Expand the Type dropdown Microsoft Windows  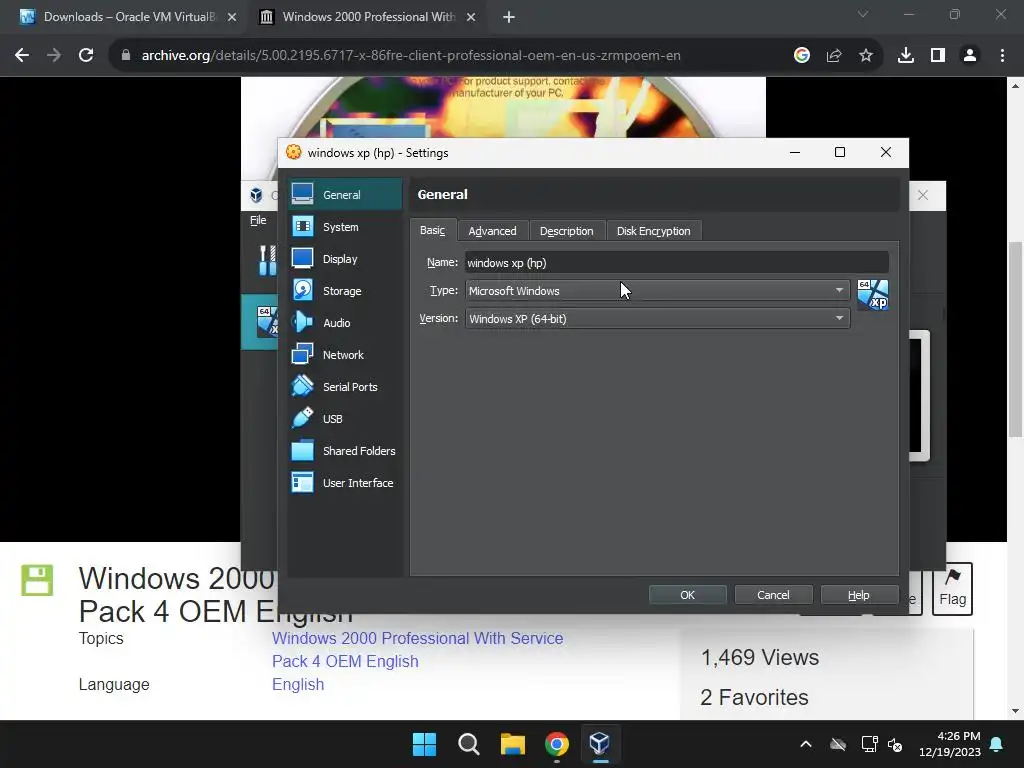point(657,291)
